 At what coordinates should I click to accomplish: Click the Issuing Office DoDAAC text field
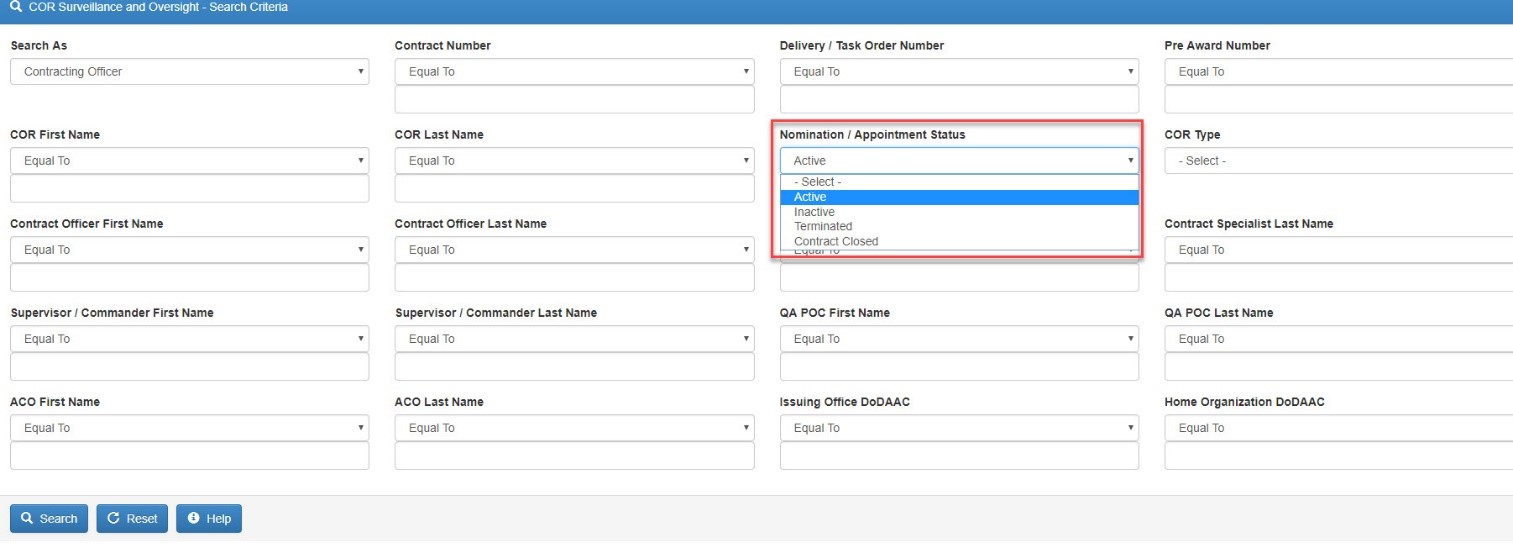[958, 456]
